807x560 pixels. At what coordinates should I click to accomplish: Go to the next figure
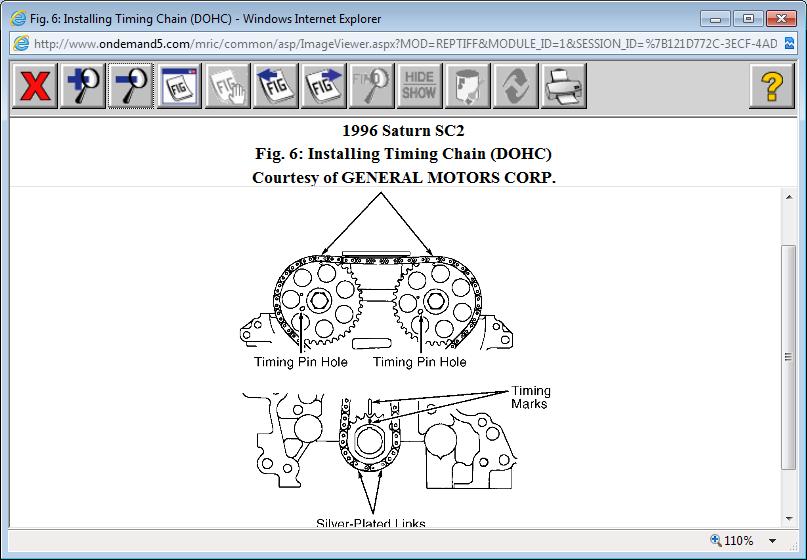click(324, 86)
